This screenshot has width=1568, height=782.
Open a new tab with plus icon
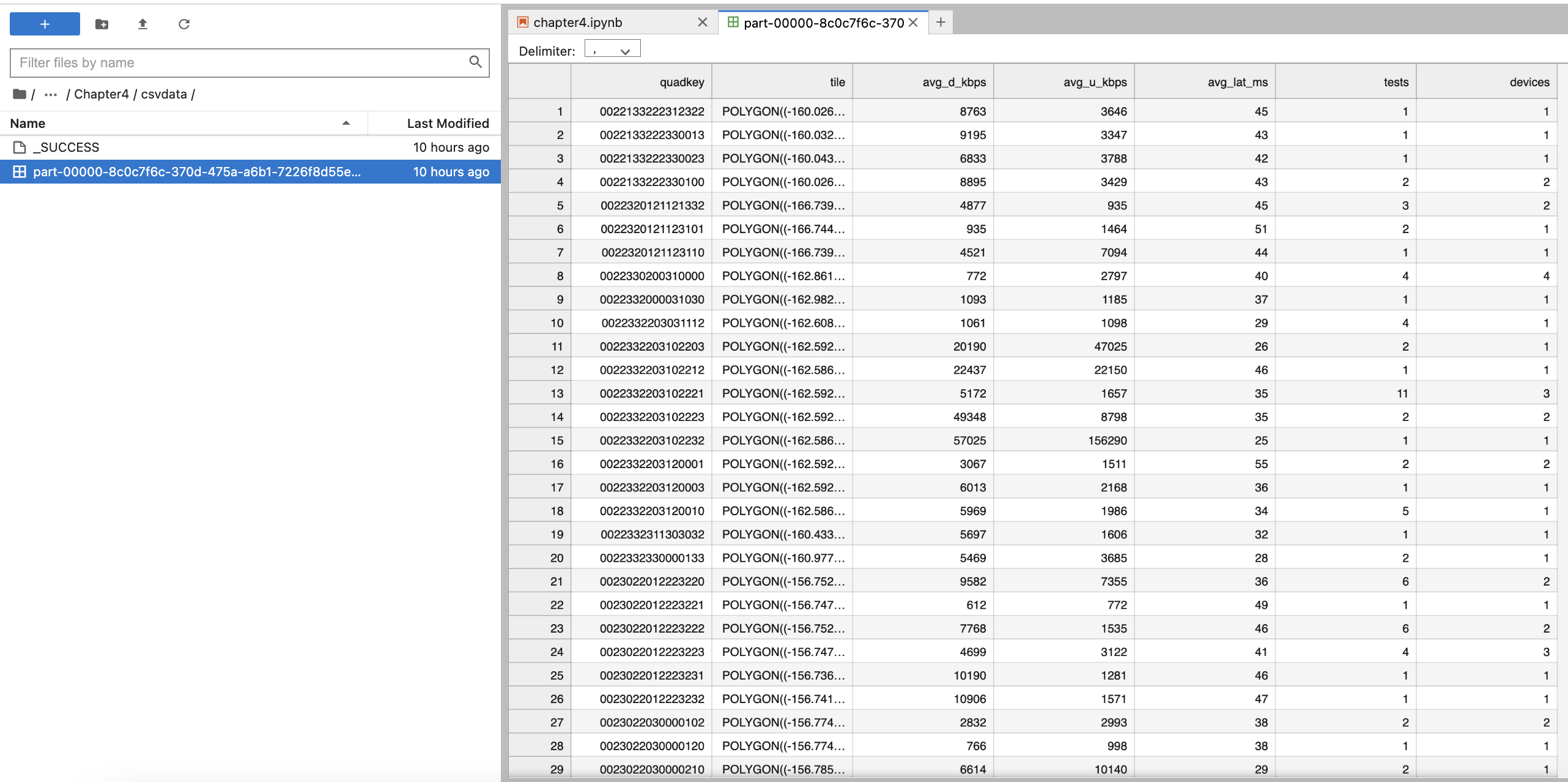941,22
